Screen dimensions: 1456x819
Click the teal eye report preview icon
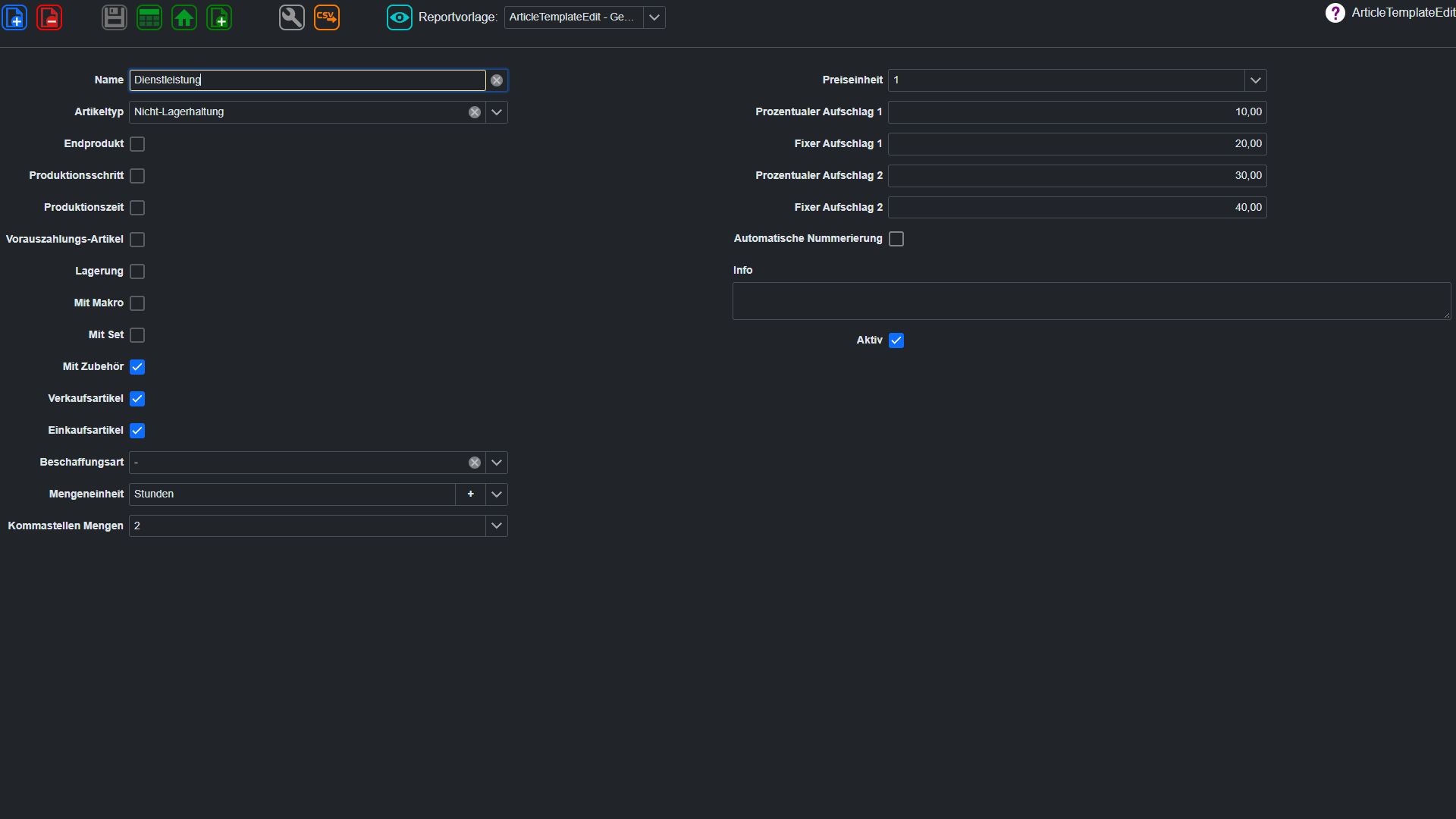coord(400,17)
